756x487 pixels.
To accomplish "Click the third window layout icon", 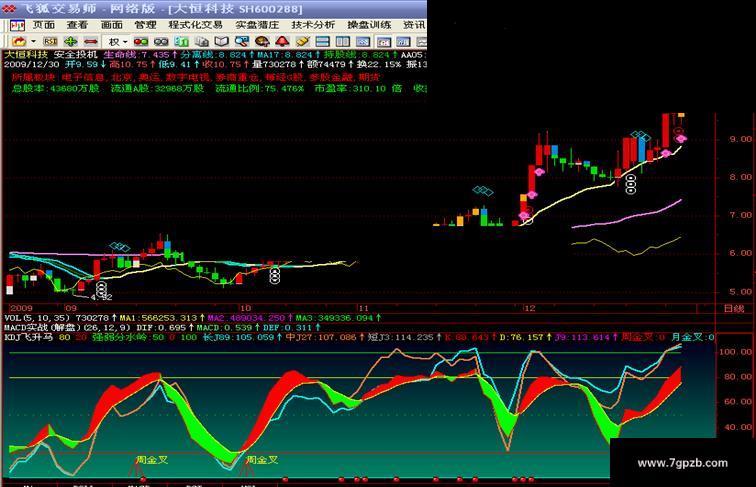I will pos(403,42).
